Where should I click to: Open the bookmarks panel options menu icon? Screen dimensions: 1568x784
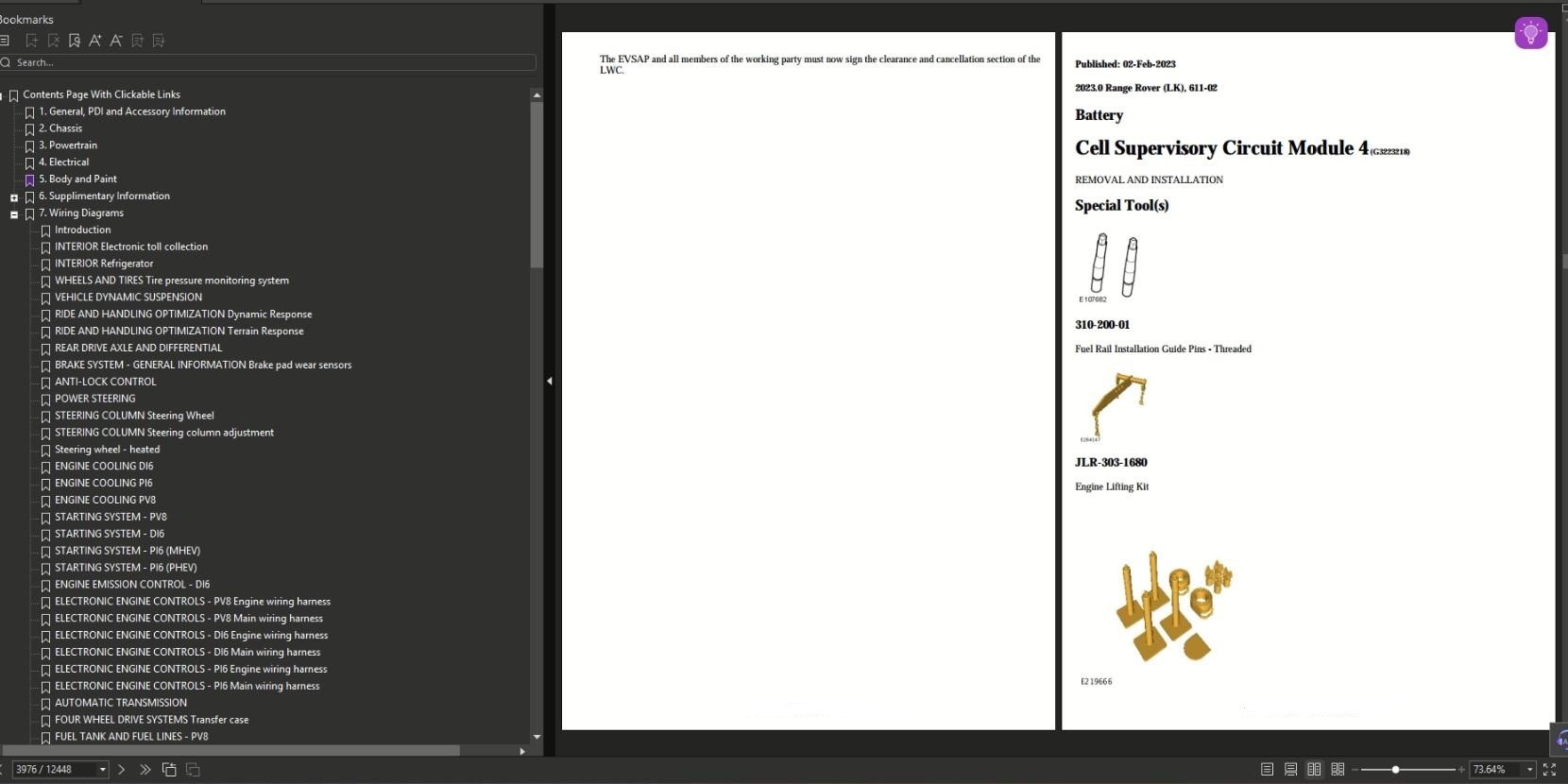pyautogui.click(x=5, y=41)
